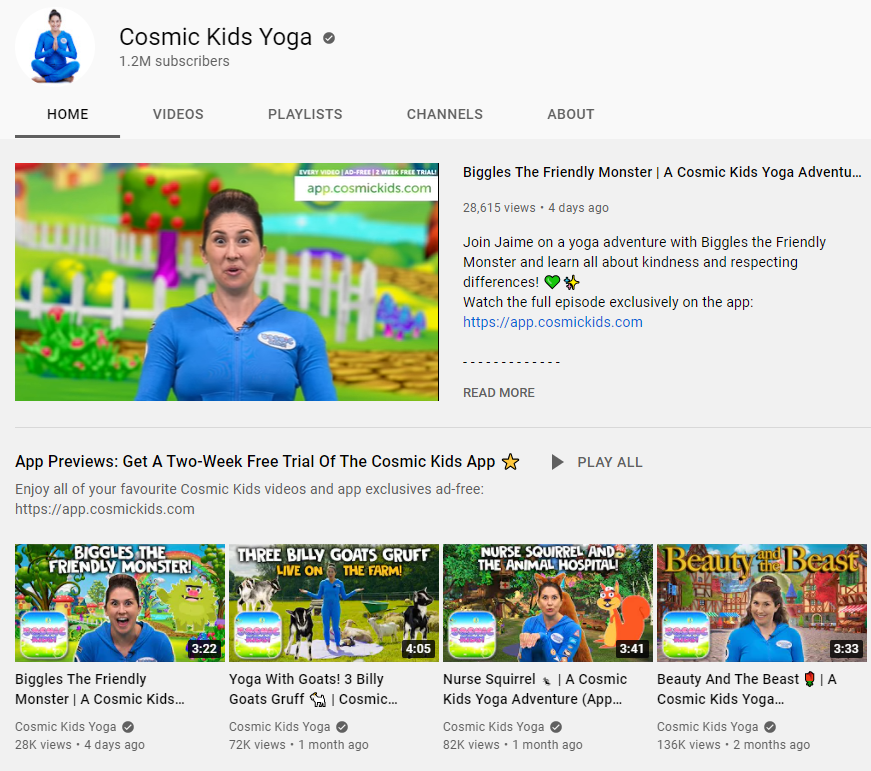This screenshot has height=771, width=871.
Task: Open featured video title Biggles The Friendly Monster
Action: click(662, 172)
